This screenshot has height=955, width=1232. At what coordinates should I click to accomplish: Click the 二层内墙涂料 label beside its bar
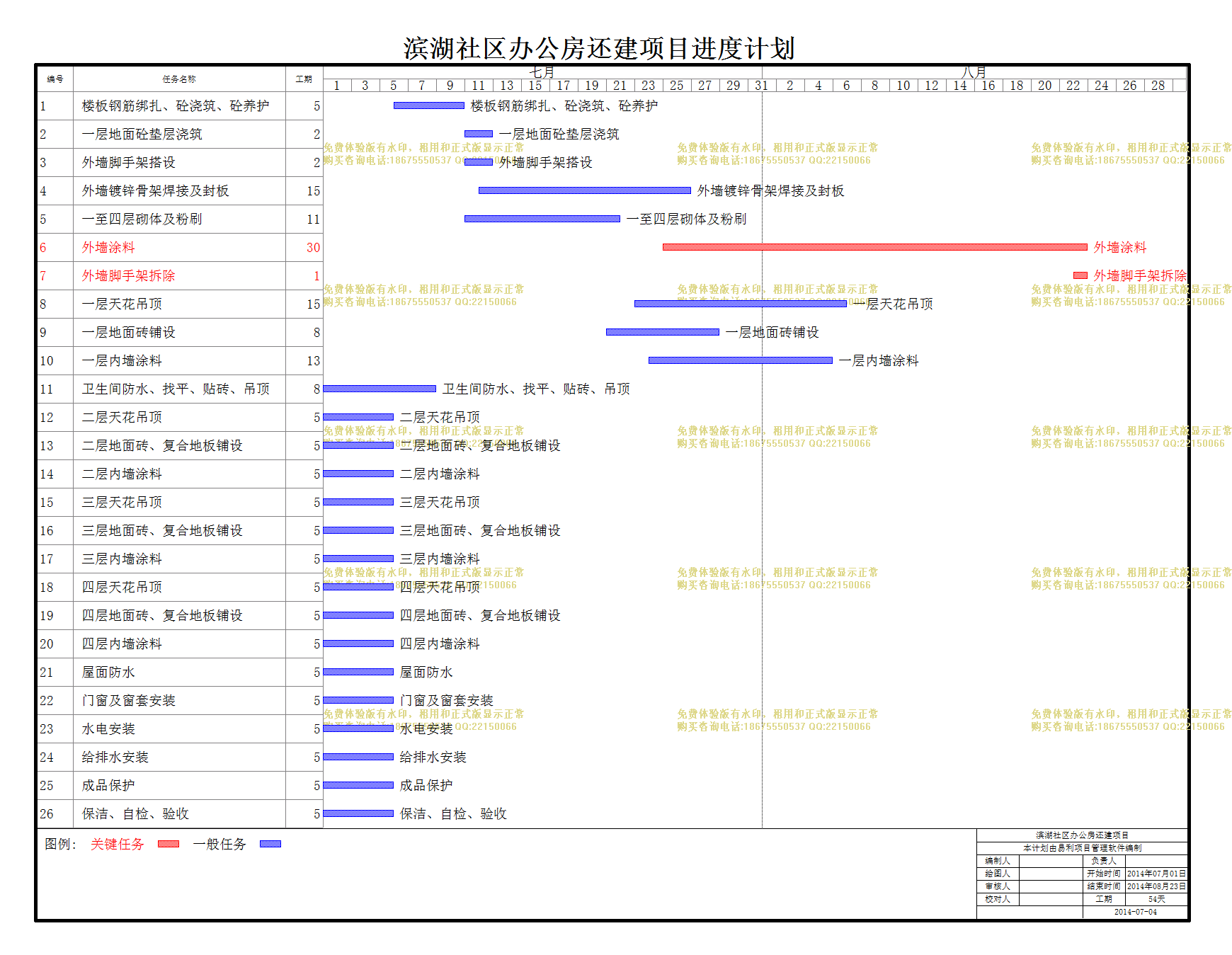pos(440,474)
